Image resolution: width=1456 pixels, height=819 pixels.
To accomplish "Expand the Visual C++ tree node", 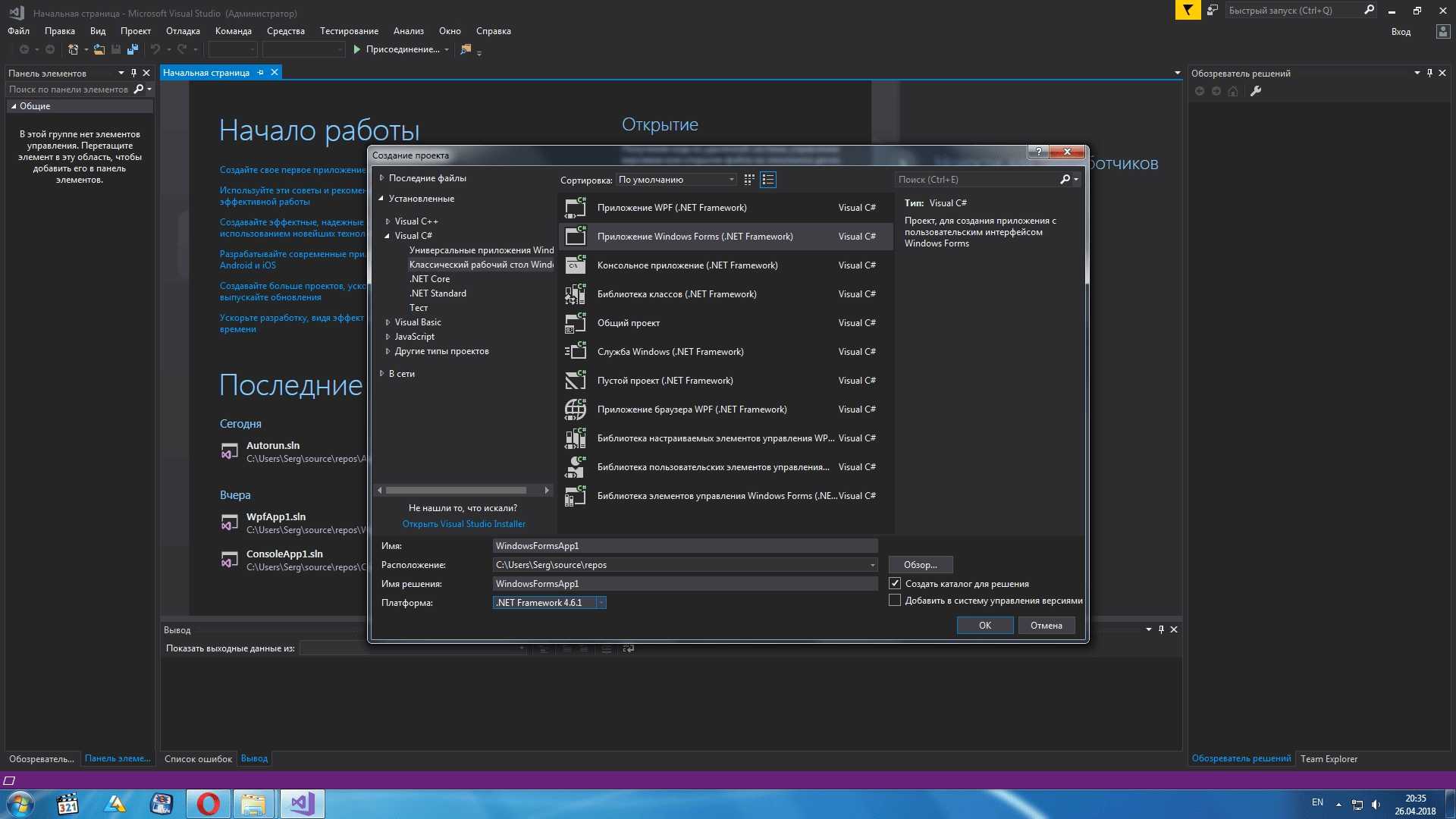I will click(x=388, y=221).
